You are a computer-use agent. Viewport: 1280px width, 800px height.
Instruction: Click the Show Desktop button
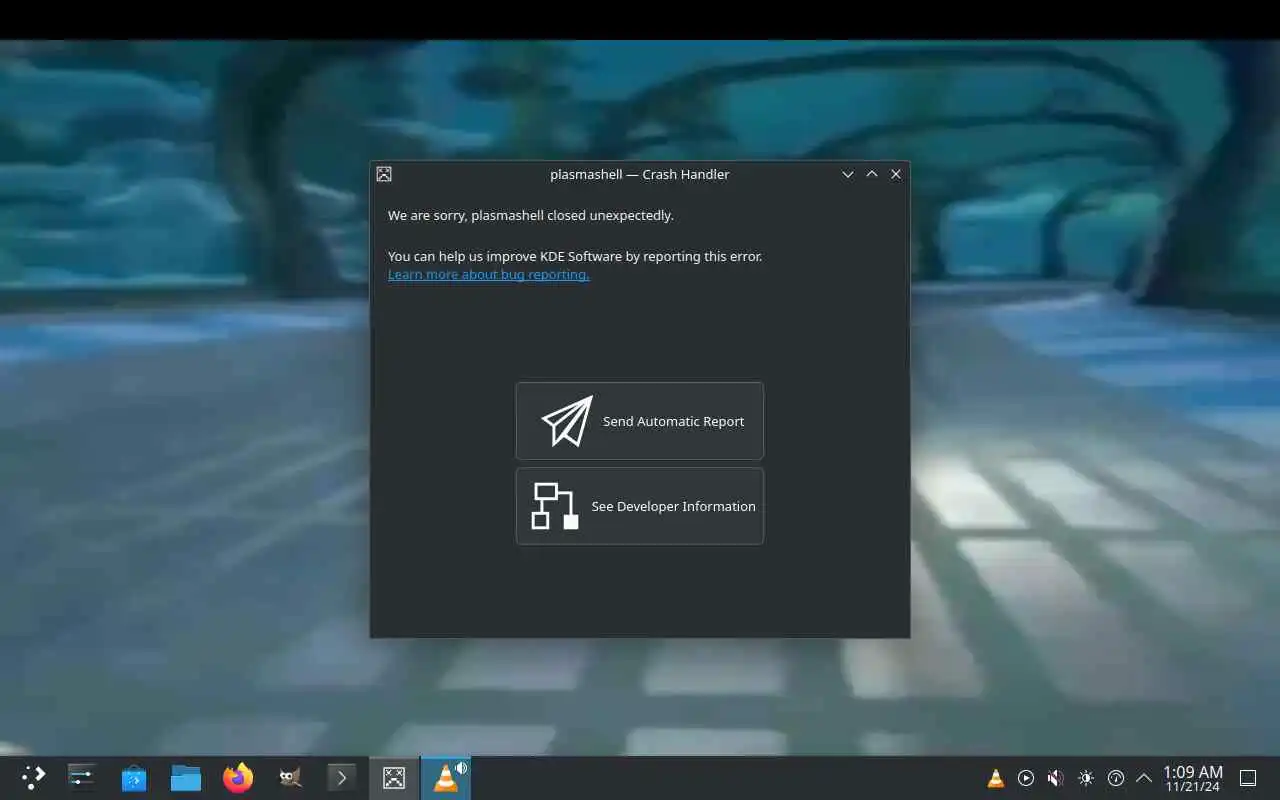click(1248, 778)
